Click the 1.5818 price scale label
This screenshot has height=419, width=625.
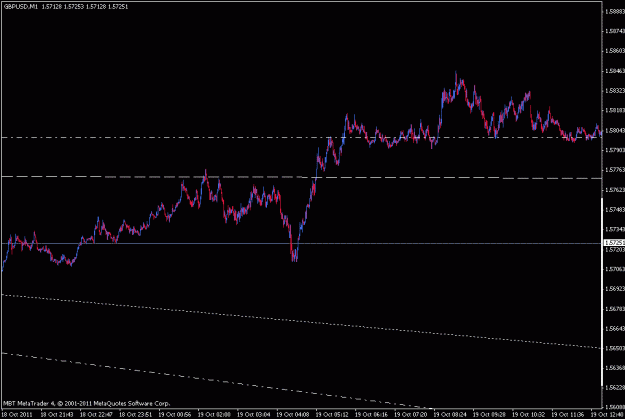(615, 110)
